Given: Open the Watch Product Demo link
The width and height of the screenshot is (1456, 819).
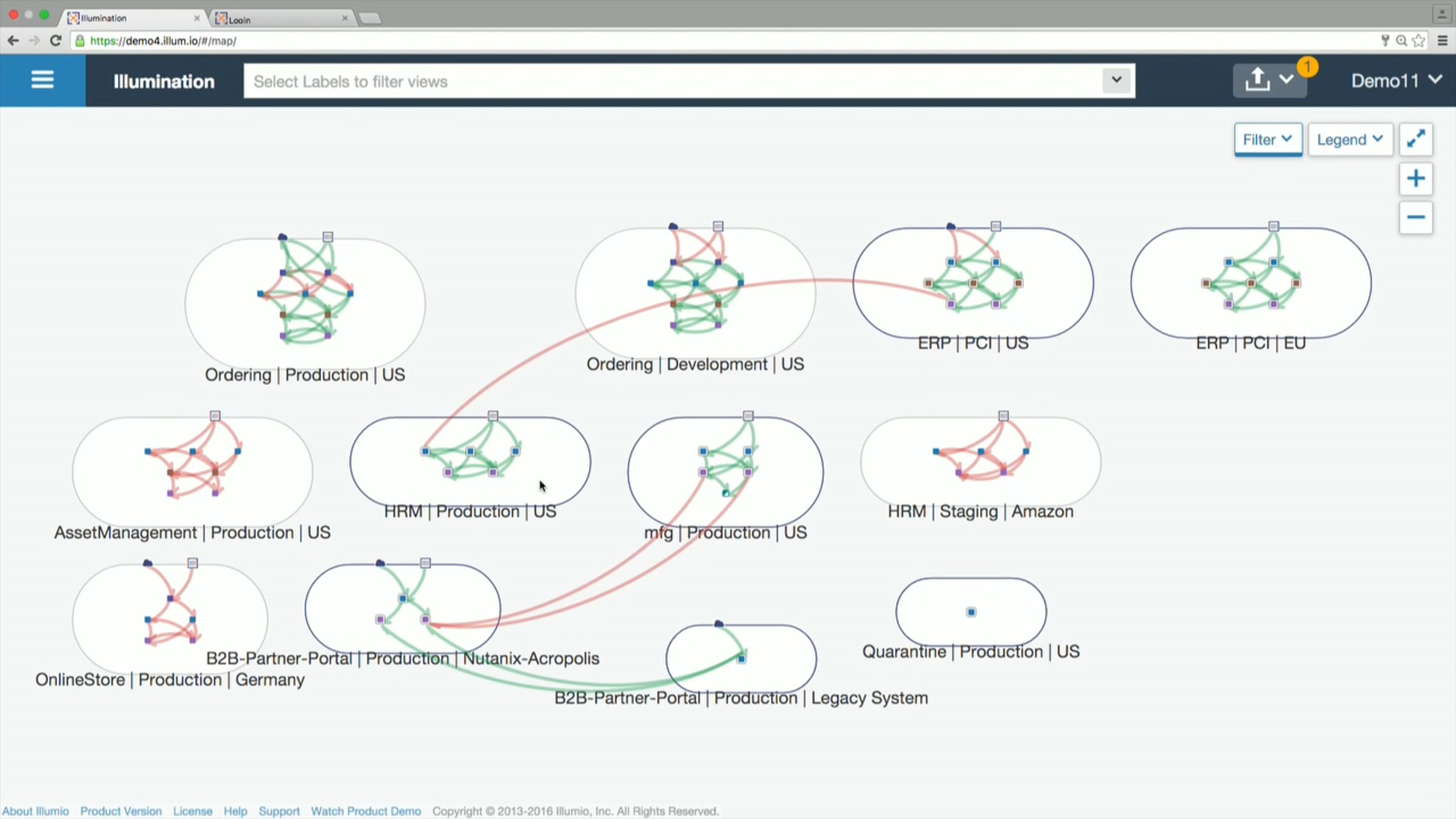Looking at the screenshot, I should point(366,811).
